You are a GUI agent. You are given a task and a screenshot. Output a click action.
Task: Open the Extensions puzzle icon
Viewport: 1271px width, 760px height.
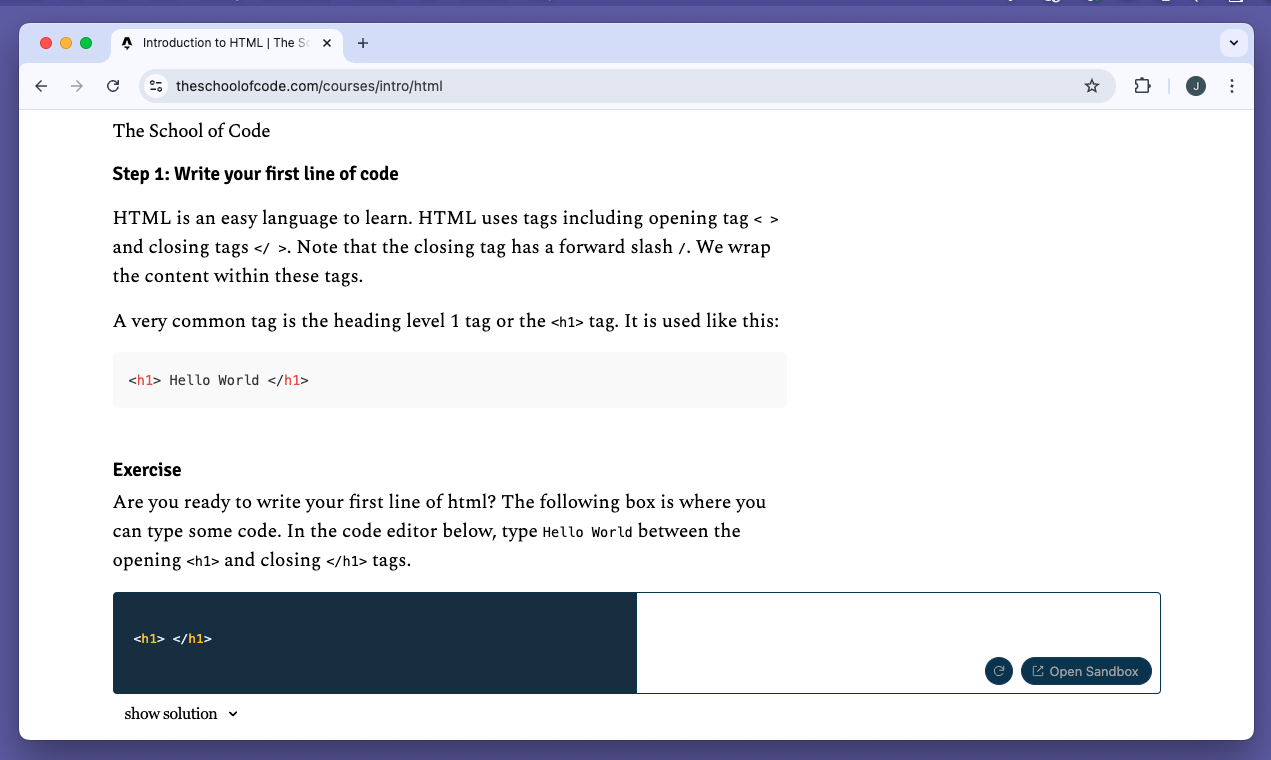click(x=1142, y=86)
